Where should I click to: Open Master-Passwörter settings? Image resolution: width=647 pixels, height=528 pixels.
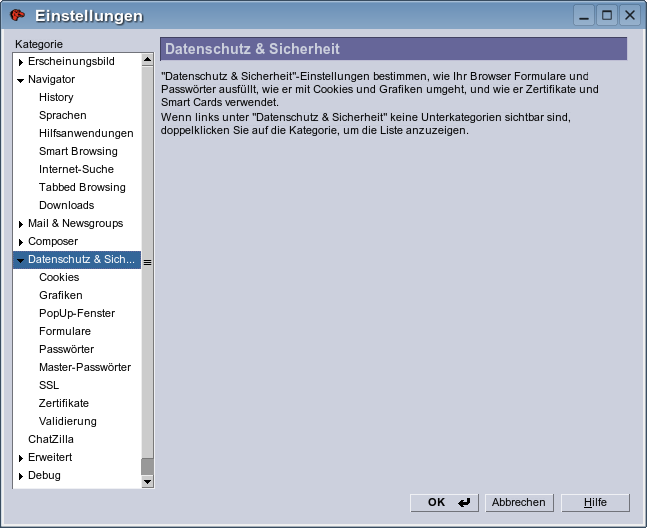coord(85,367)
